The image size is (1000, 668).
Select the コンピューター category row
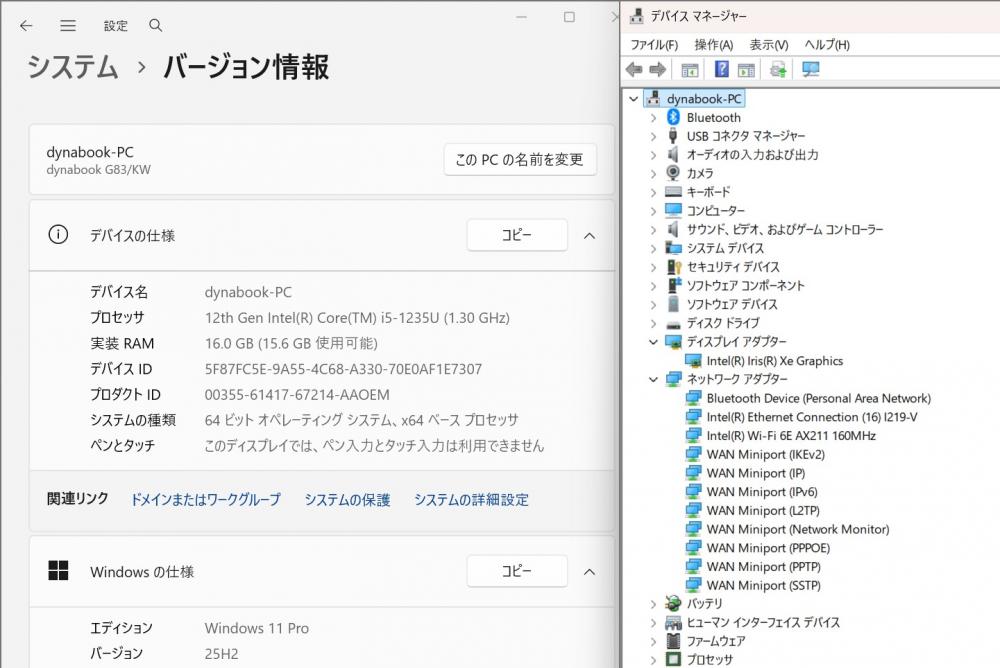(x=715, y=211)
